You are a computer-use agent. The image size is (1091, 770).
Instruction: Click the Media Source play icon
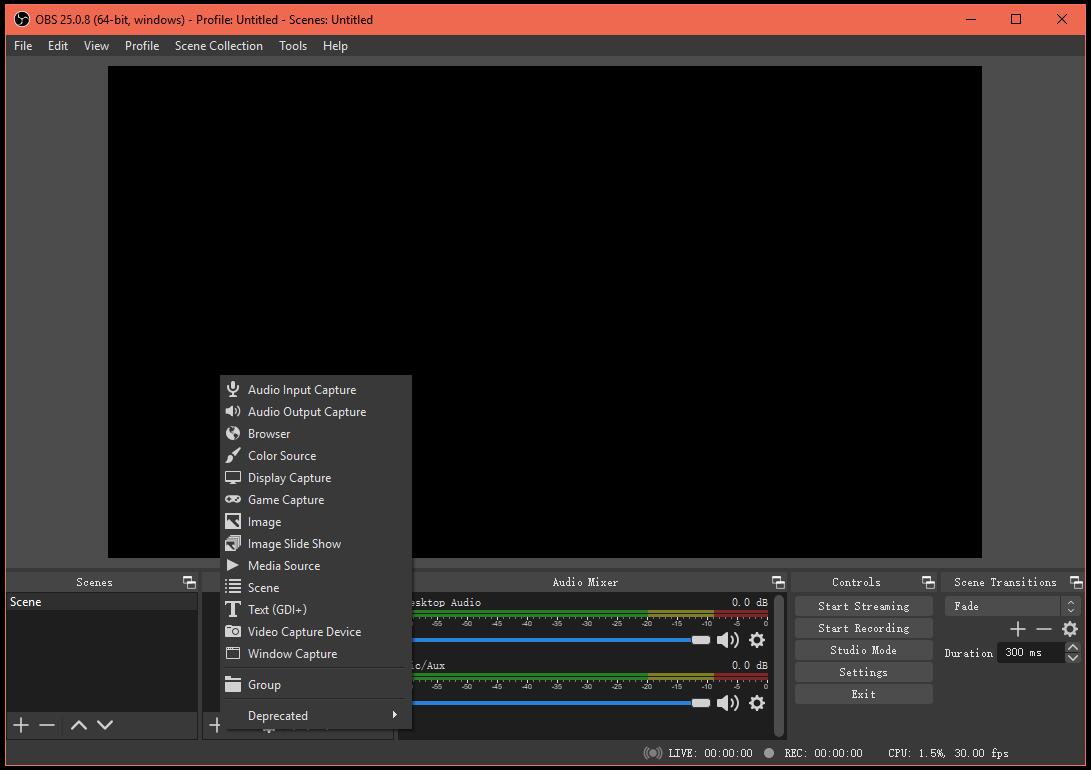[x=233, y=566]
